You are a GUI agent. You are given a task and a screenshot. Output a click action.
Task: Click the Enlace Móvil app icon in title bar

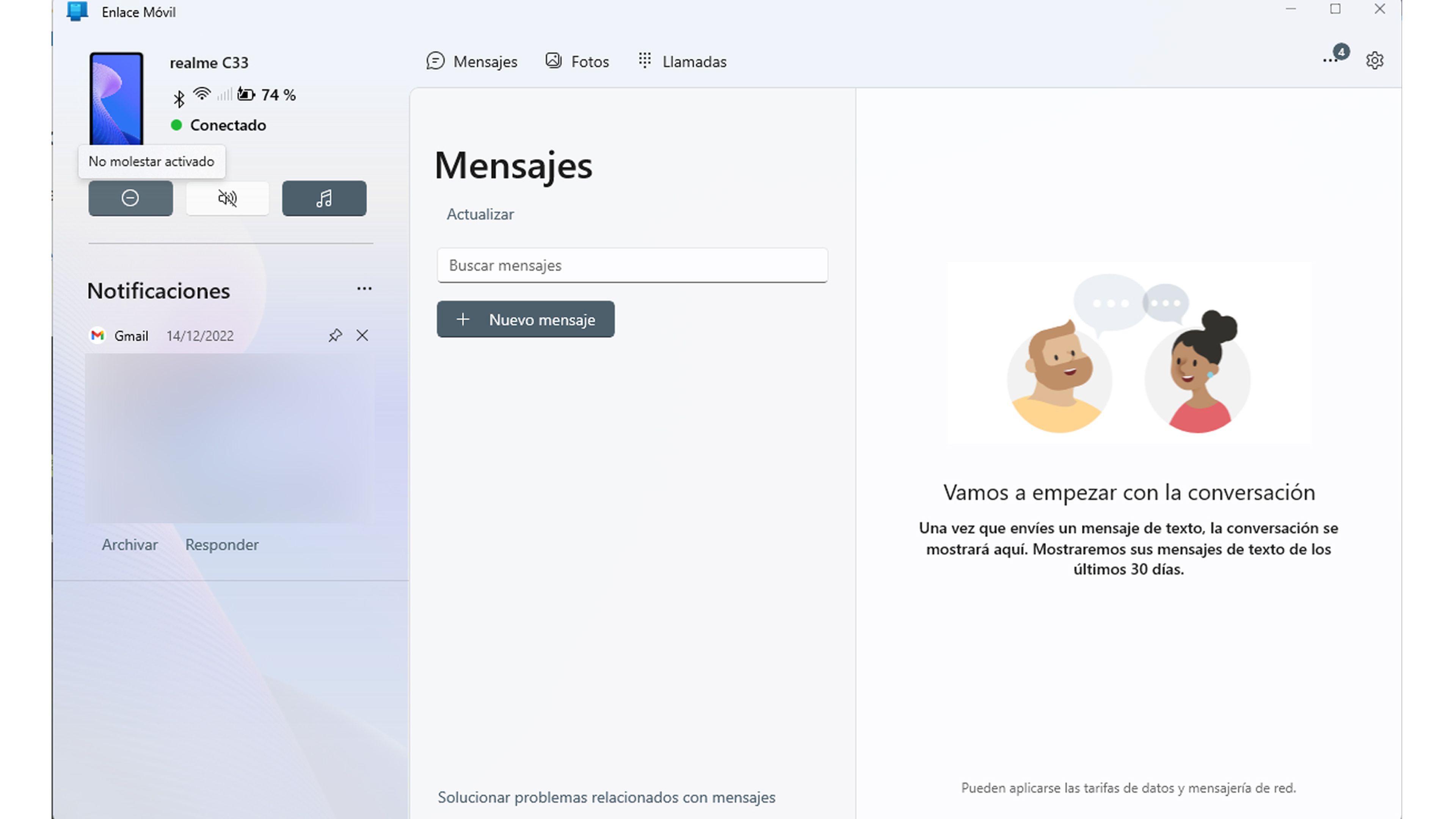[77, 11]
